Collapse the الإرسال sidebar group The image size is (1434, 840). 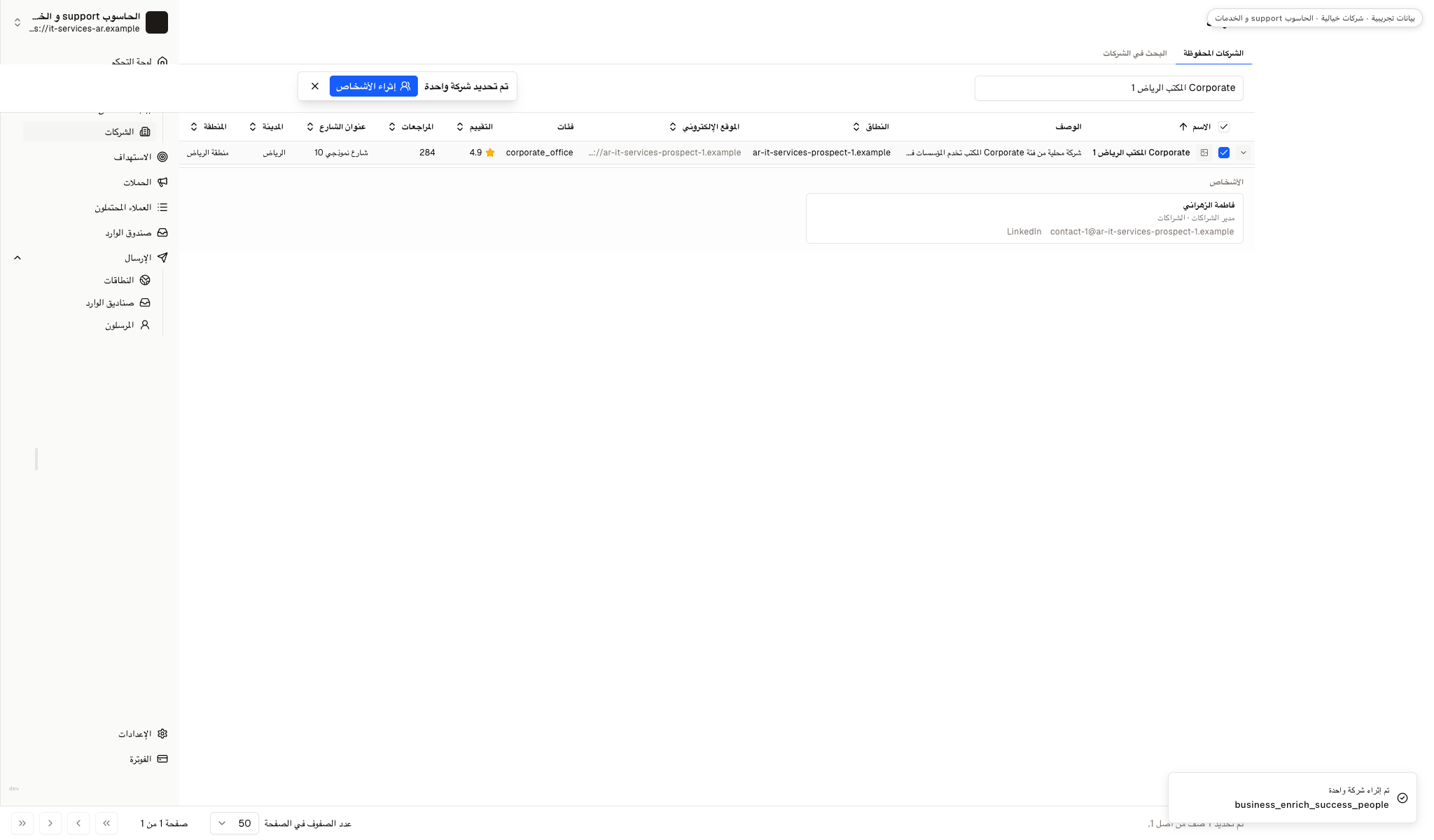[18, 258]
